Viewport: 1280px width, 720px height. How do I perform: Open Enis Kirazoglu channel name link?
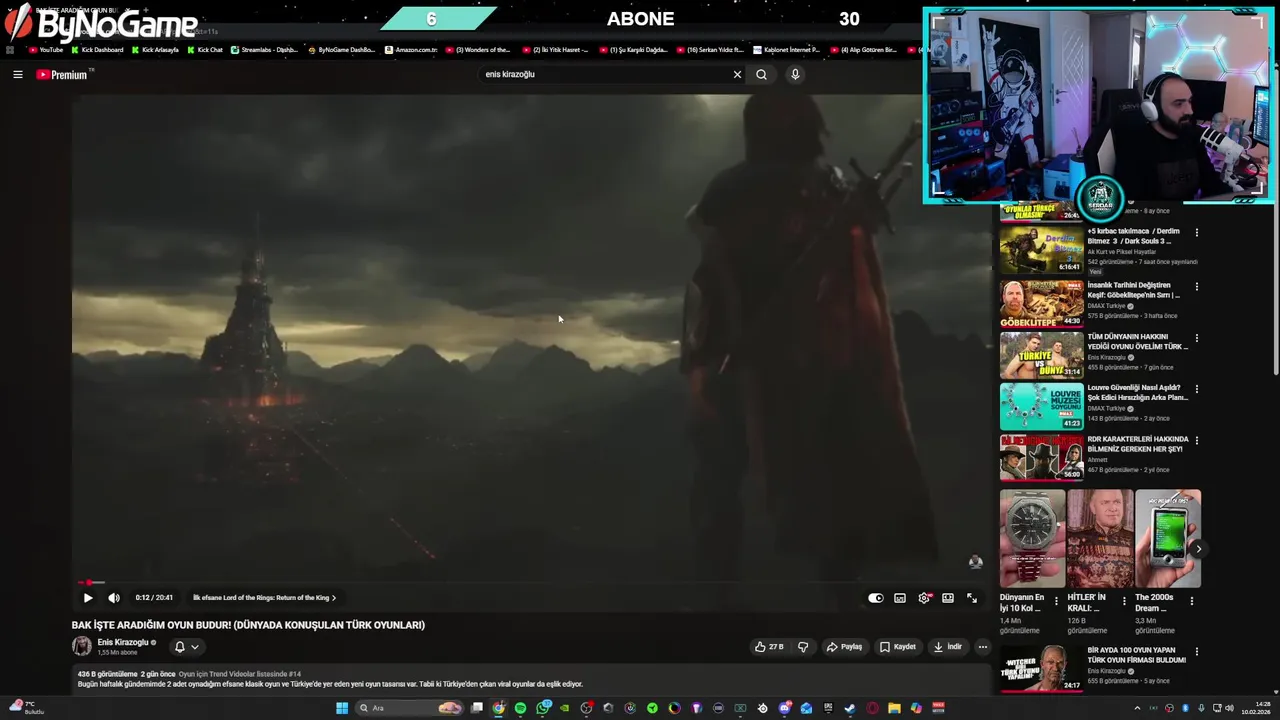point(123,643)
